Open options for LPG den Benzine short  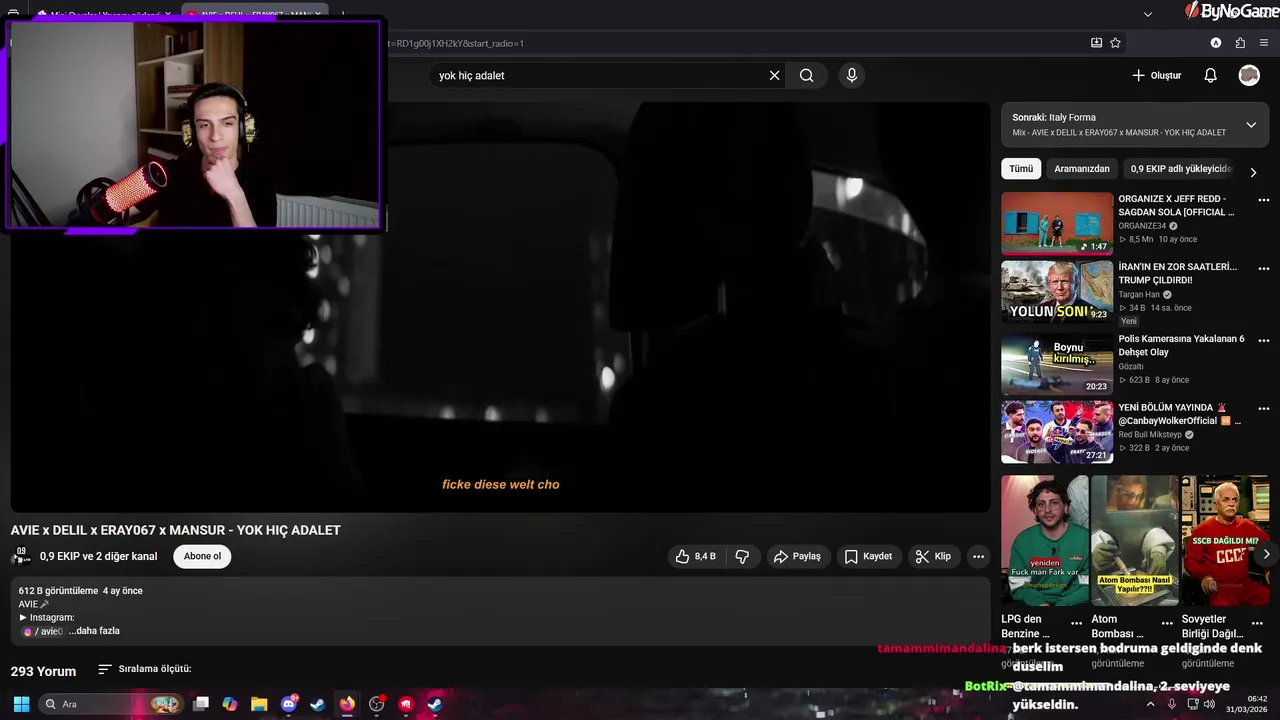1076,622
